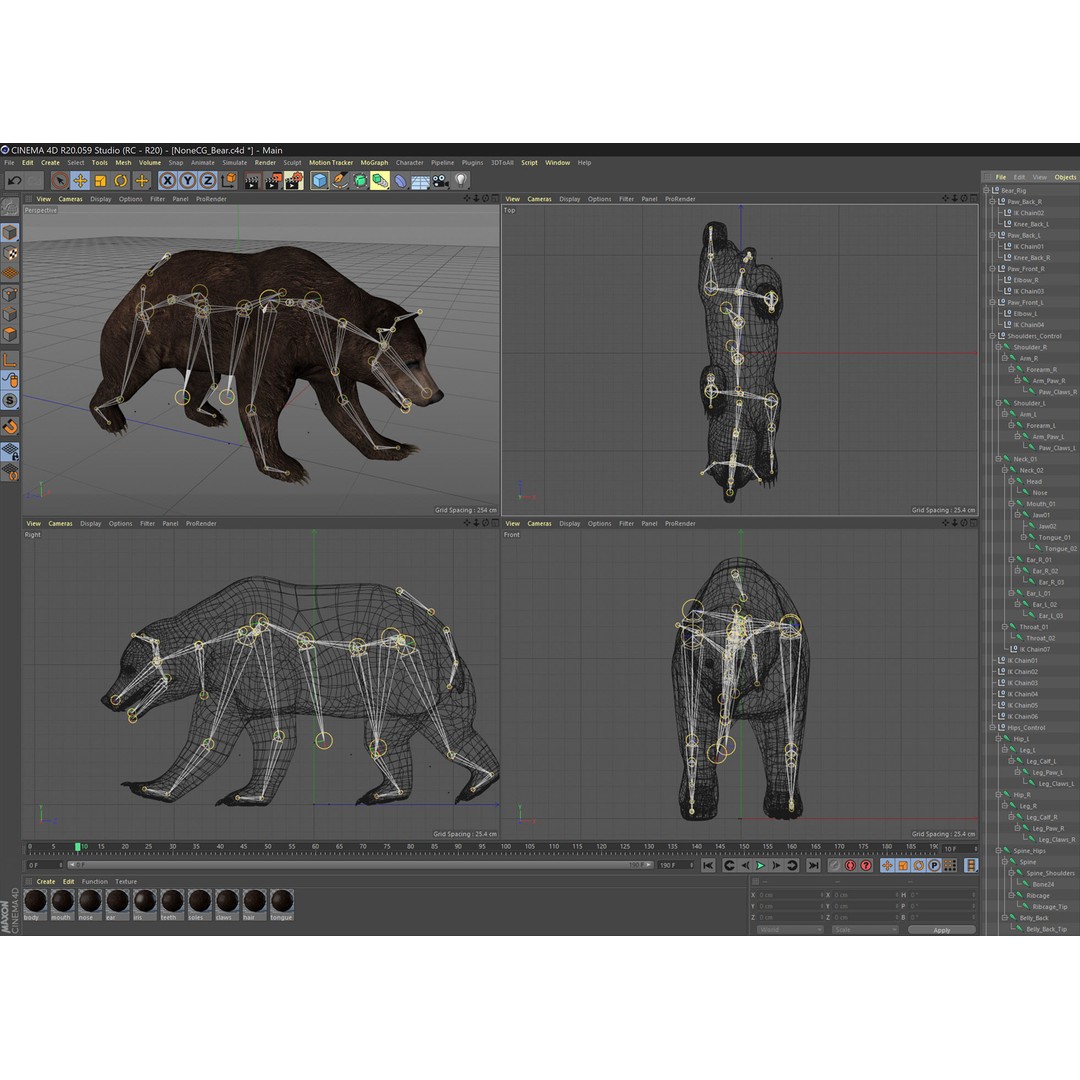Screen dimensions: 1080x1080
Task: Select Elbow_R object in tree
Action: [x=1026, y=280]
